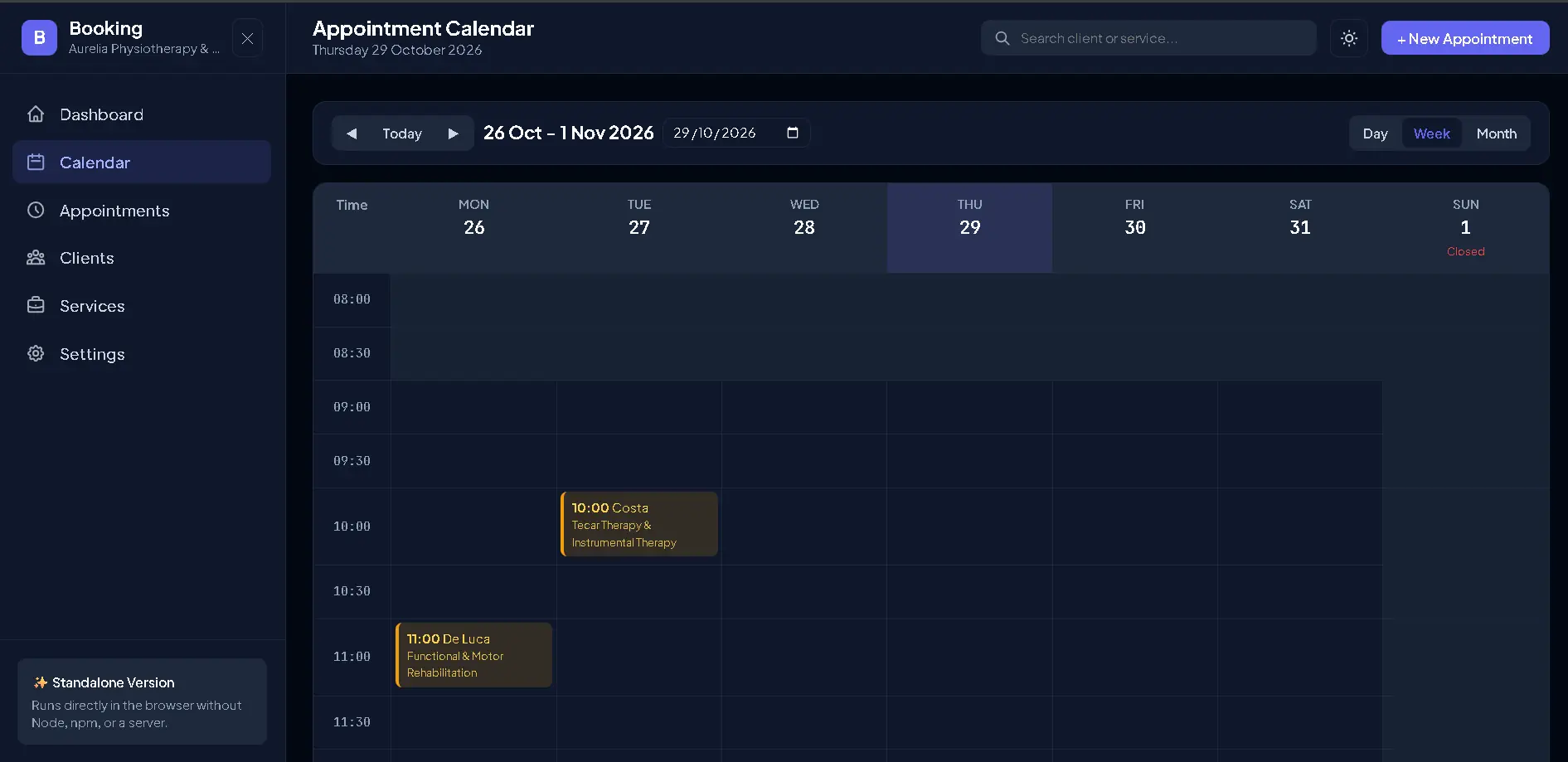Click the Standalone Version sparkle icon
This screenshot has height=762, width=1568.
point(40,682)
